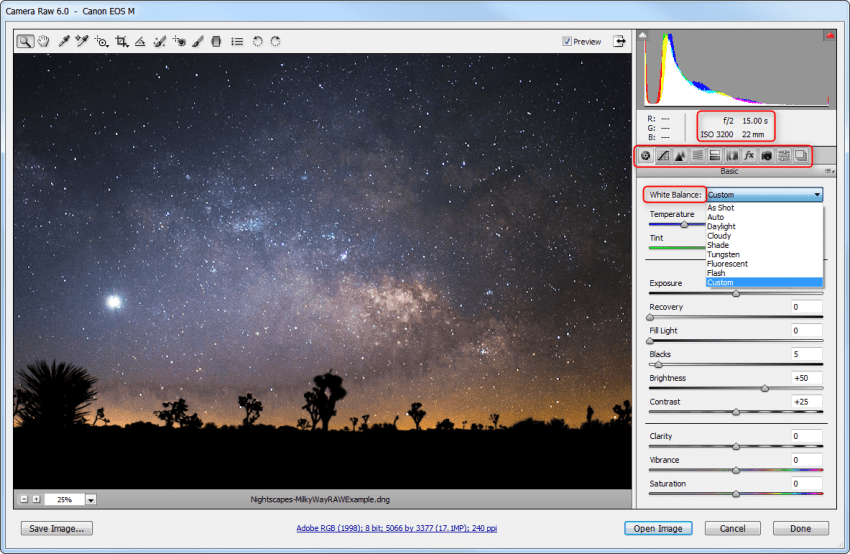Image resolution: width=850 pixels, height=554 pixels.
Task: Click the Blacks slider handle
Action: tap(658, 364)
